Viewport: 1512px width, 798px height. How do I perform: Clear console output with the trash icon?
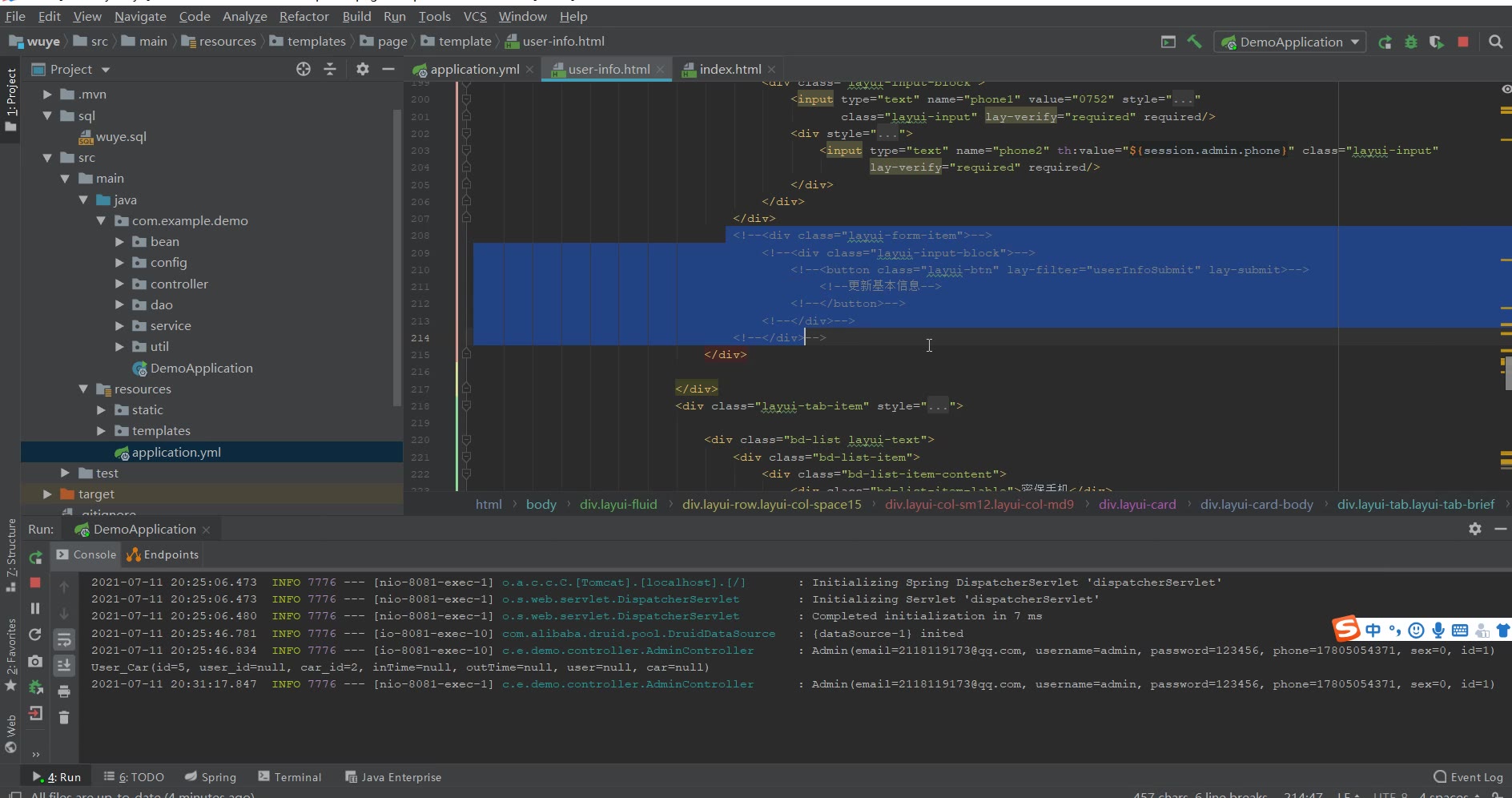(x=64, y=717)
